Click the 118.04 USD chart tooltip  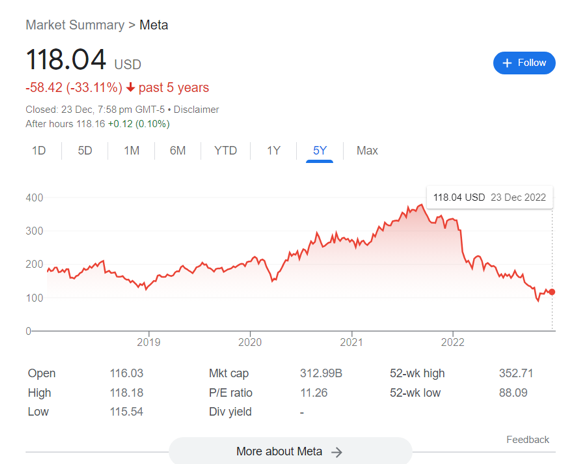coord(490,198)
